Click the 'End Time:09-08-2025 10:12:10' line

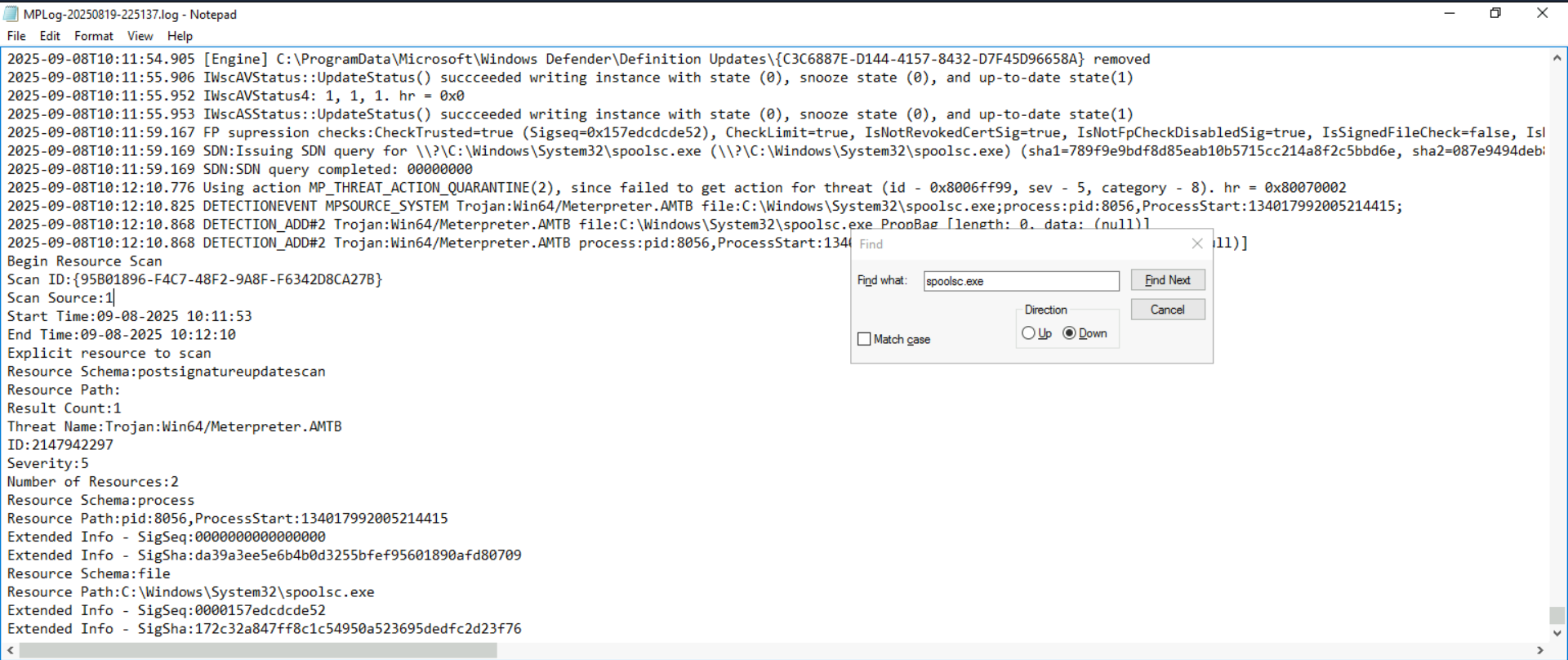click(122, 335)
